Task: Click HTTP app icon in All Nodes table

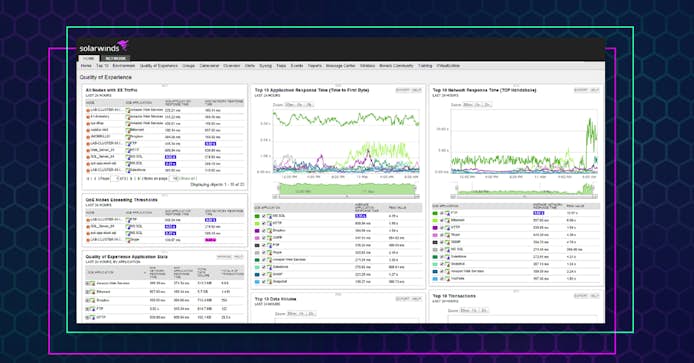Action: click(128, 150)
